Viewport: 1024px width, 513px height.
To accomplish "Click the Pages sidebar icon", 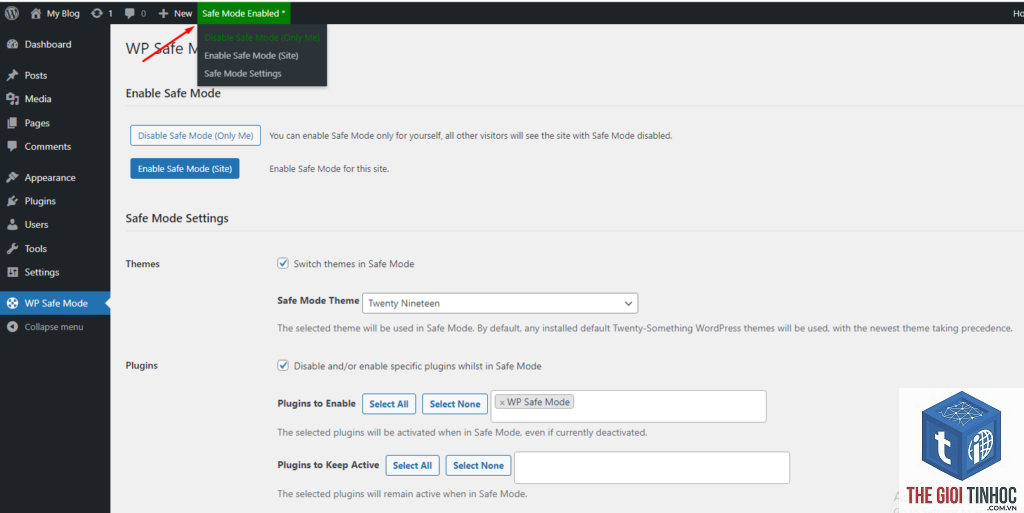I will coord(12,123).
